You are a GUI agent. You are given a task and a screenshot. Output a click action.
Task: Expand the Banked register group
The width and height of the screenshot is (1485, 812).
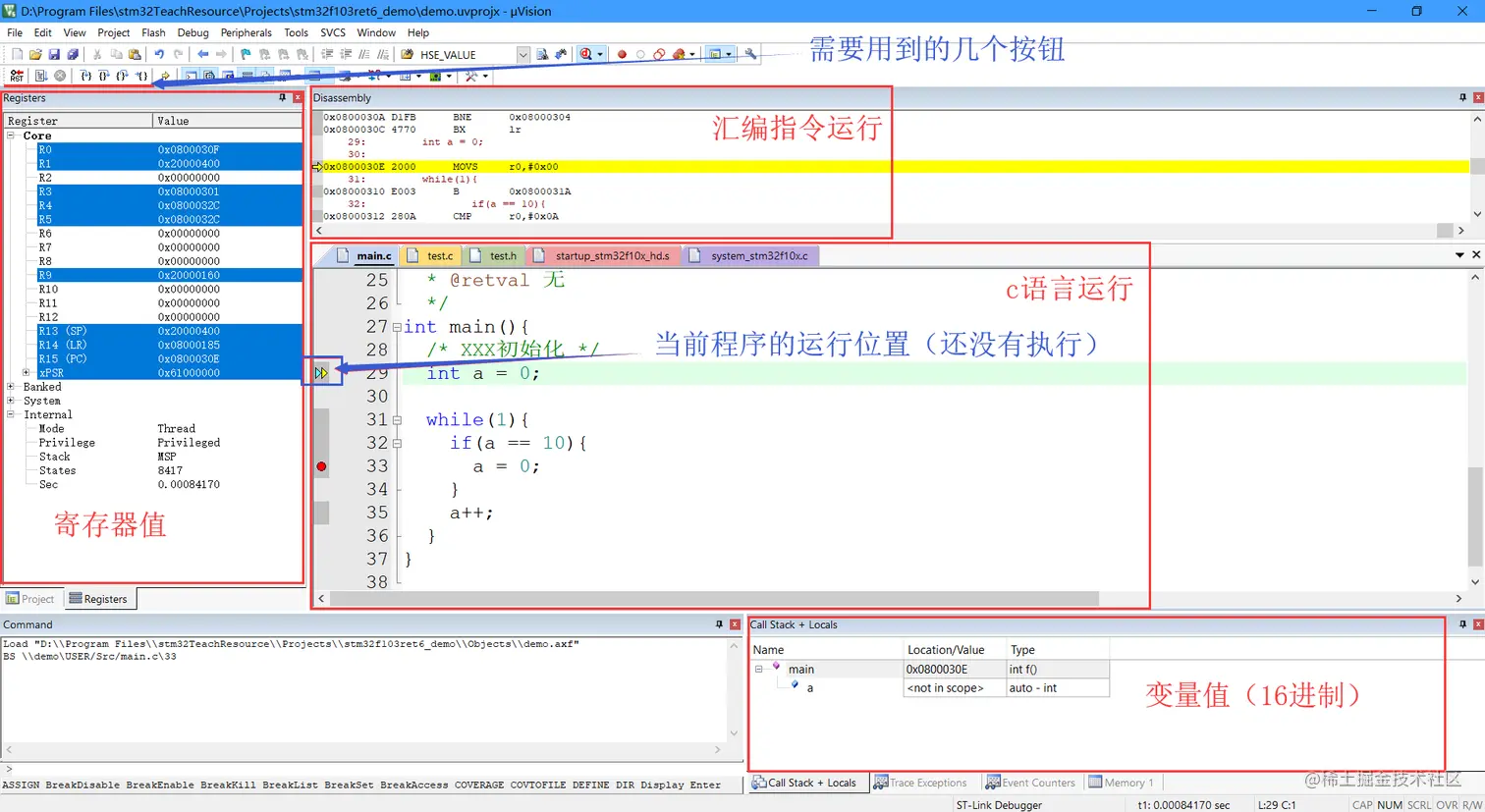coord(11,387)
